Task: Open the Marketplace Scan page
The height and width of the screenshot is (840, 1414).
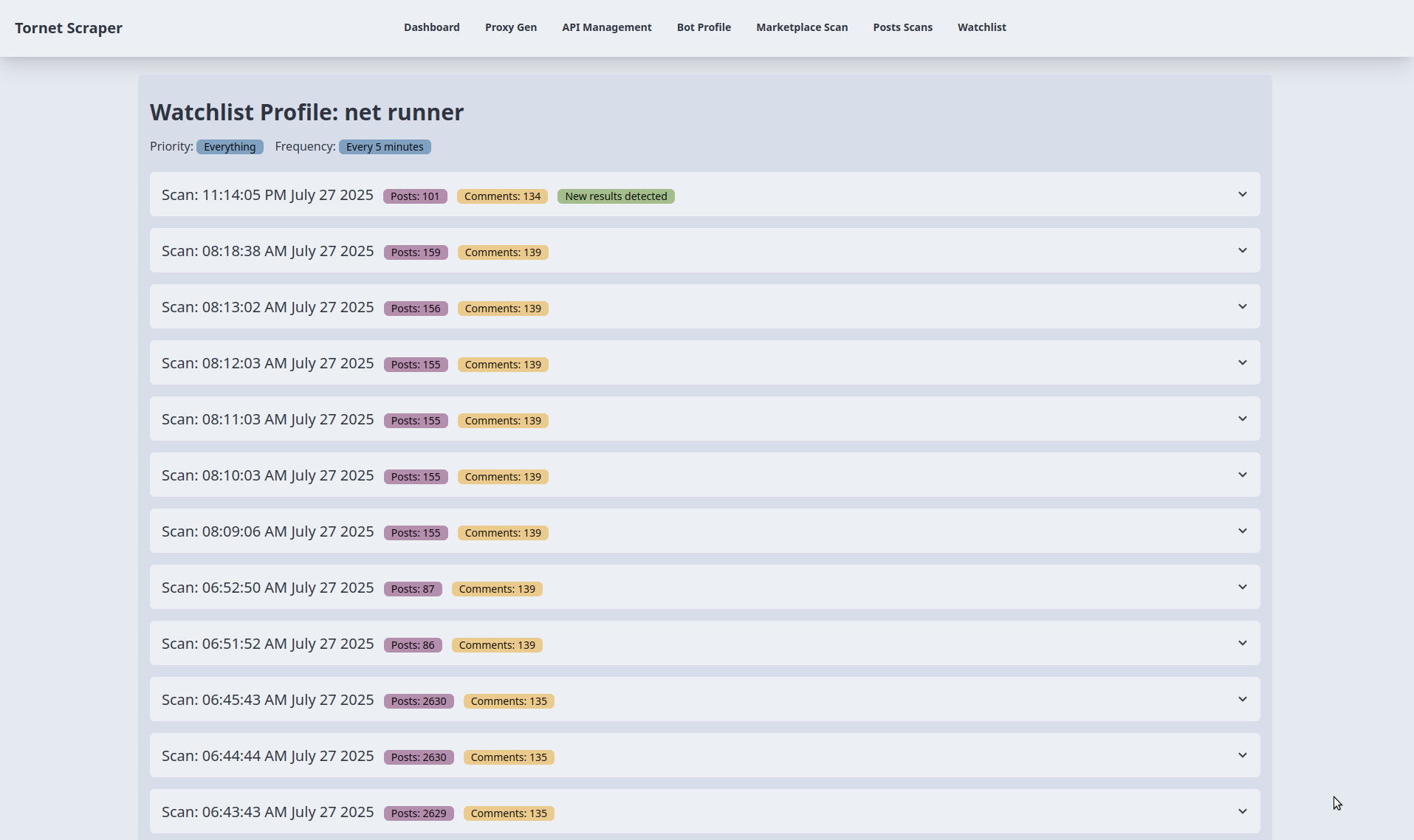Action: click(x=802, y=27)
